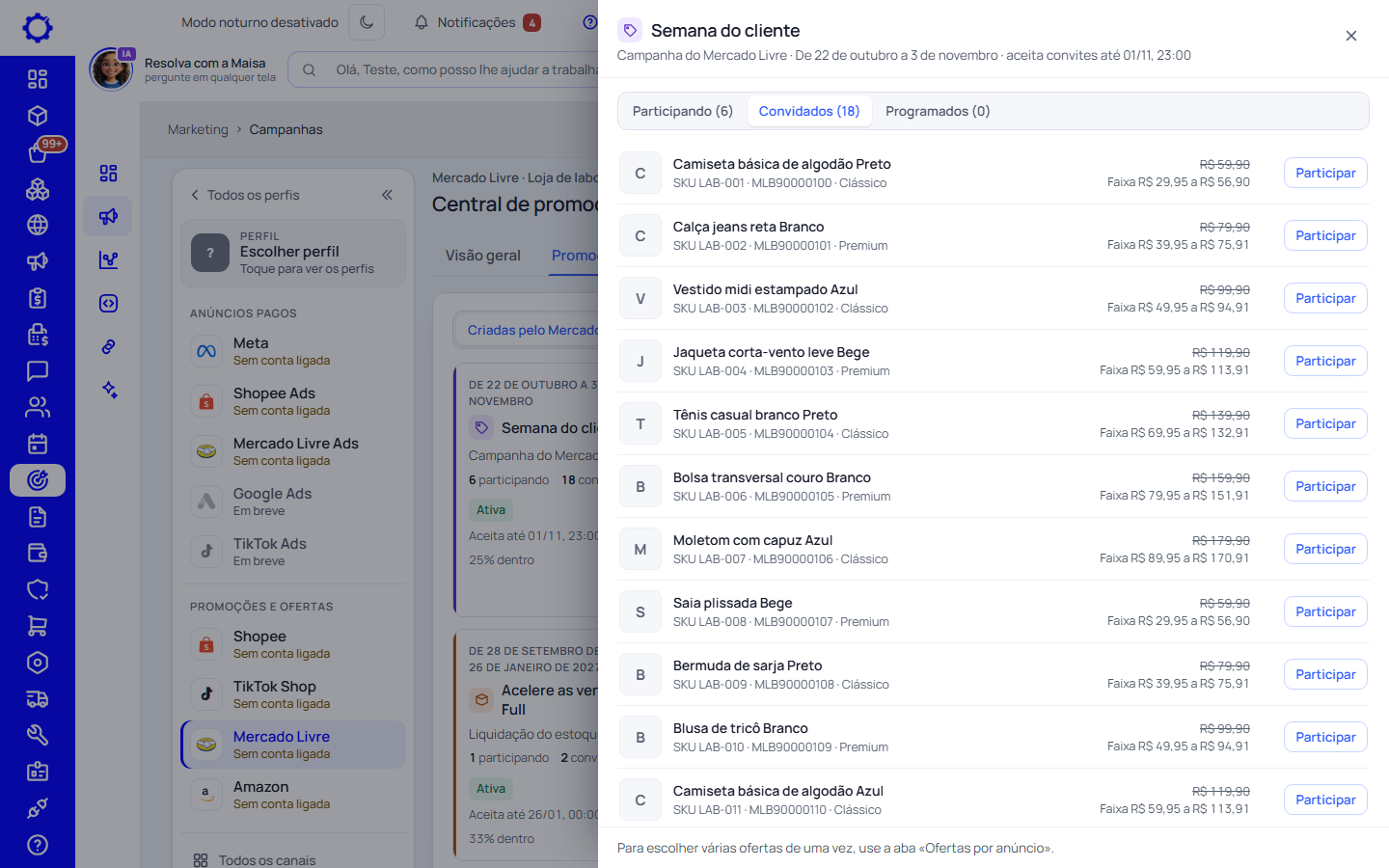Viewport: 1389px width, 868px height.
Task: Open the sparkle AI icon in the marketing sub-sidebar
Action: [108, 390]
